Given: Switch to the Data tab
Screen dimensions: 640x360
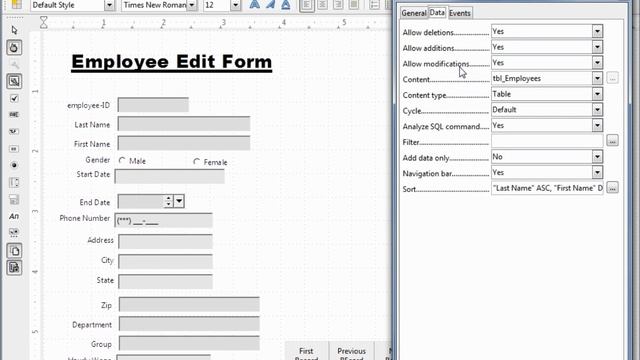Looking at the screenshot, I should (437, 13).
